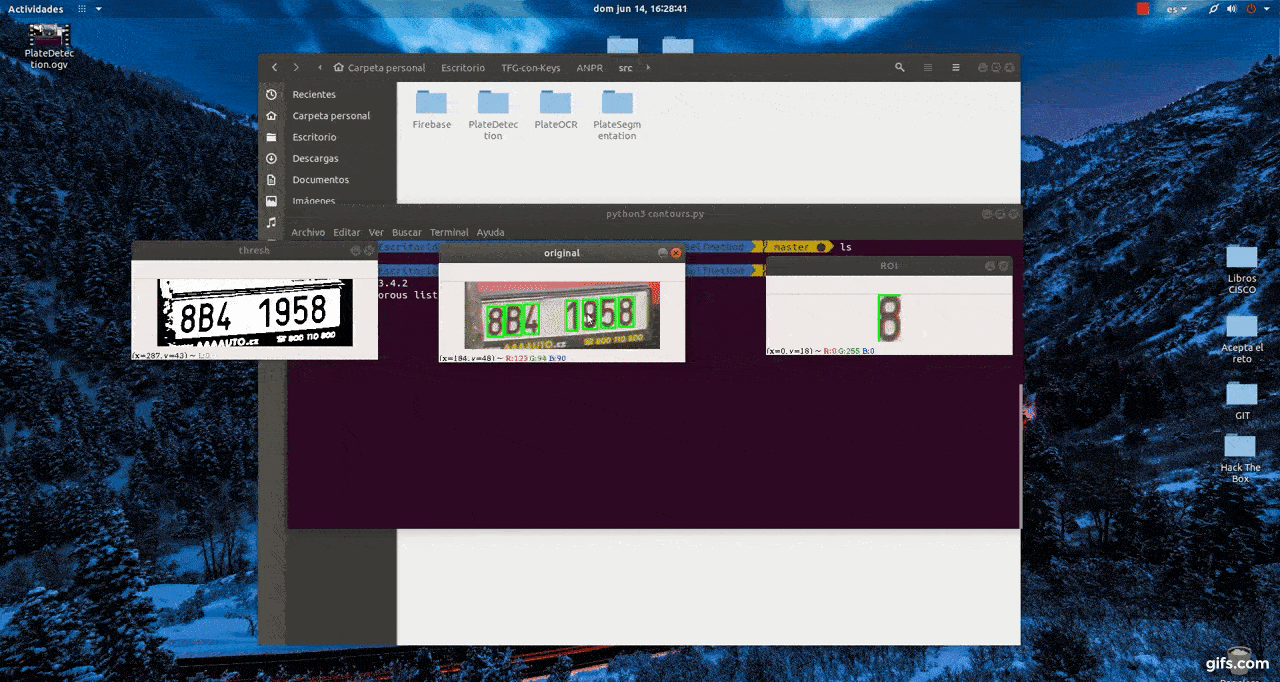Viewport: 1280px width, 682px height.
Task: Go back with the left arrow
Action: pos(275,67)
